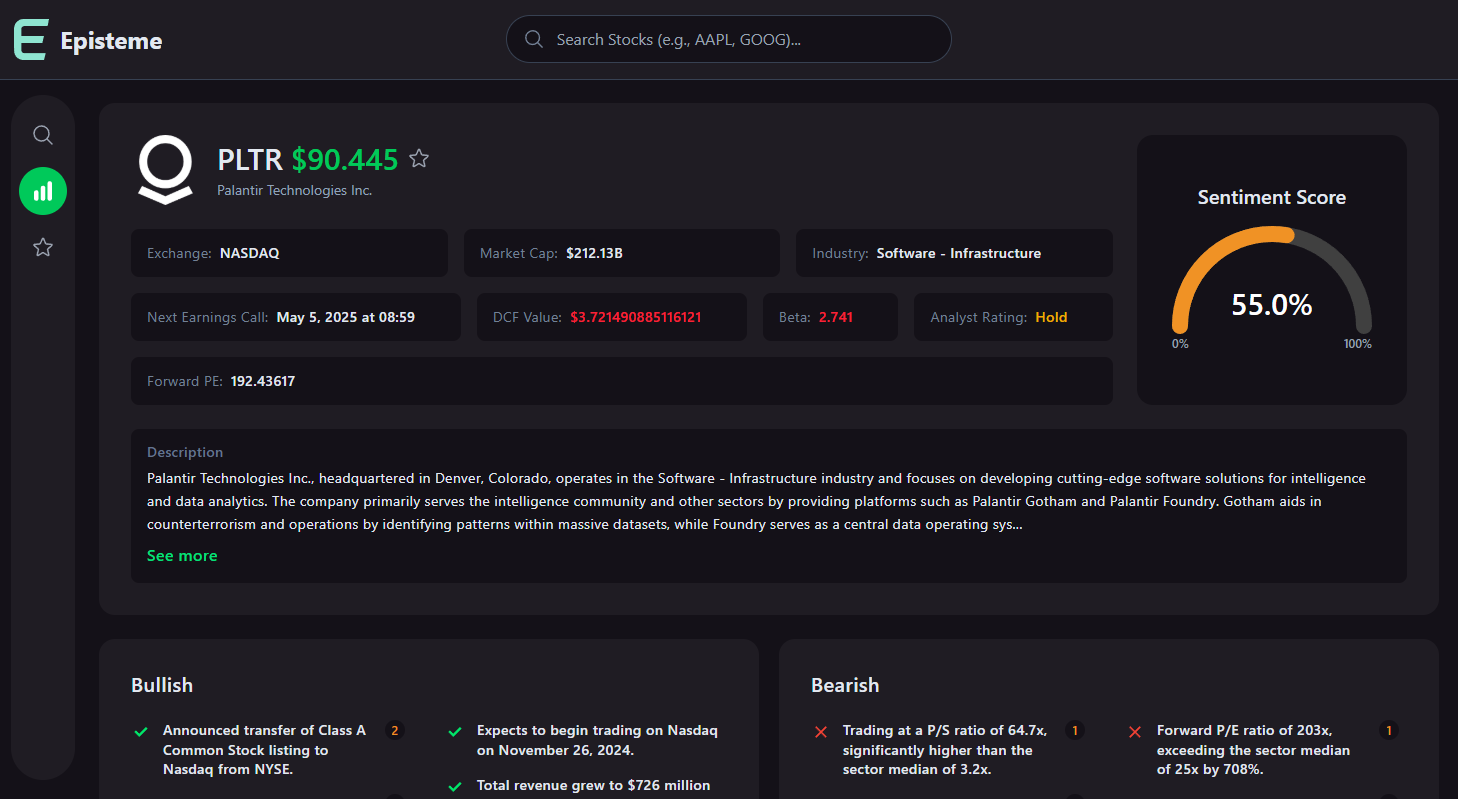This screenshot has height=799, width=1458.
Task: Click the checkmark beside the revenue growth bullish point
Action: (456, 786)
